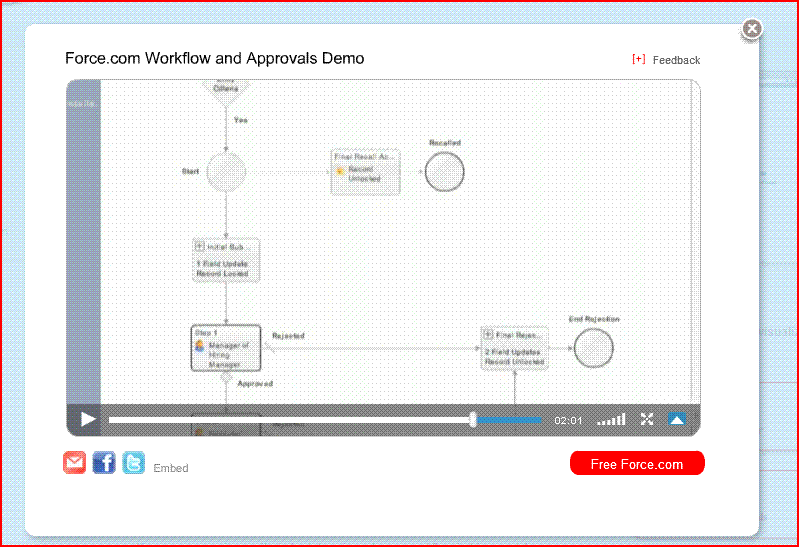The width and height of the screenshot is (799, 547).
Task: Expand the Final Rejection actions box
Action: pos(488,335)
